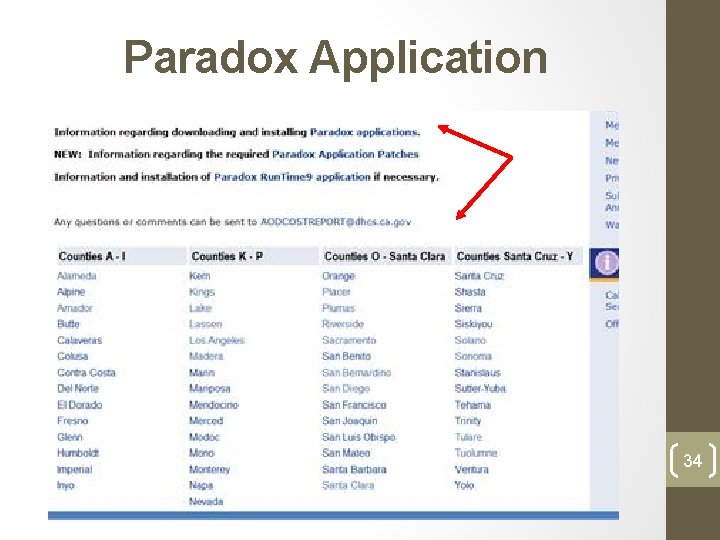720x540 pixels.
Task: Select Tehama county
Action: (x=473, y=405)
